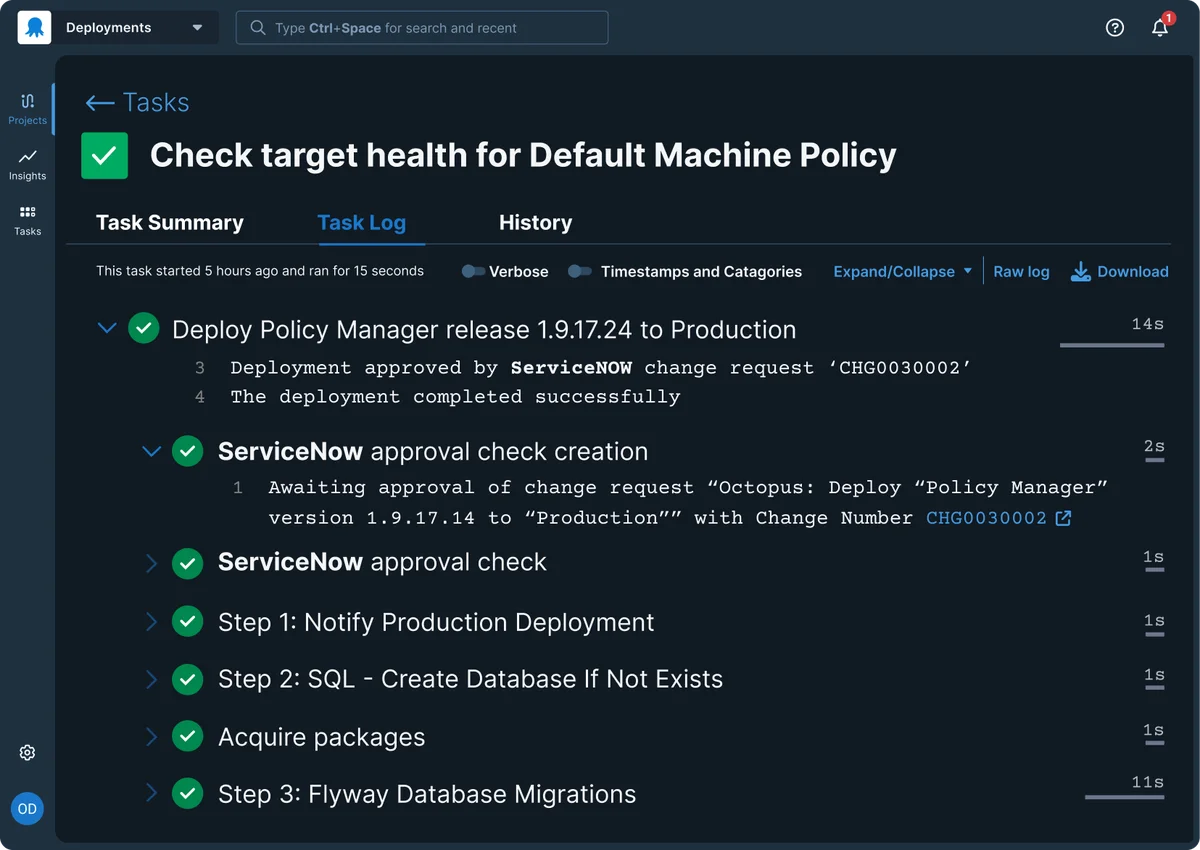Select log line 'Deployment approved by ServiceNOW'
1200x850 pixels.
click(x=601, y=368)
